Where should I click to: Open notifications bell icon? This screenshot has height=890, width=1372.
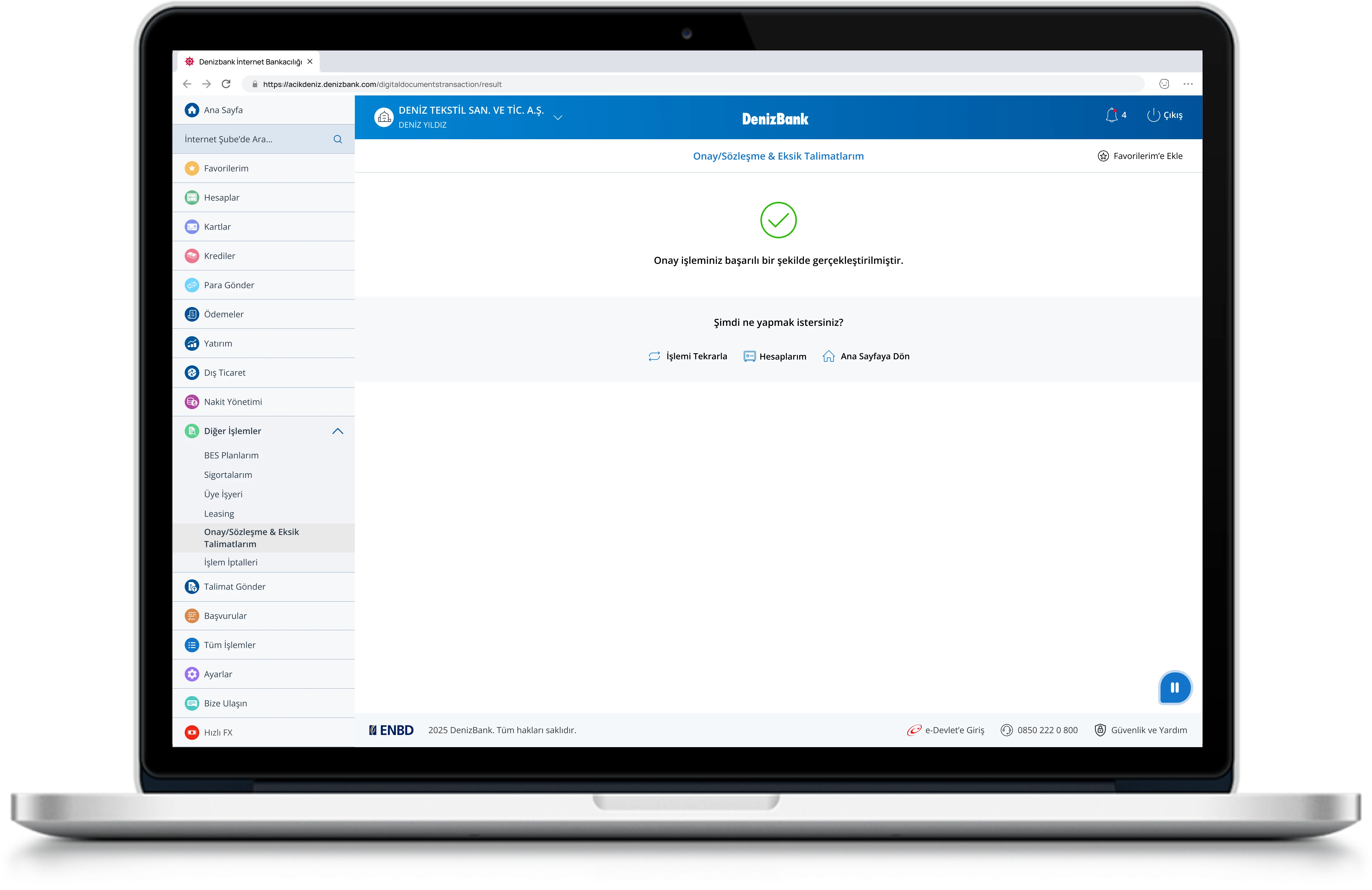[x=1111, y=116]
